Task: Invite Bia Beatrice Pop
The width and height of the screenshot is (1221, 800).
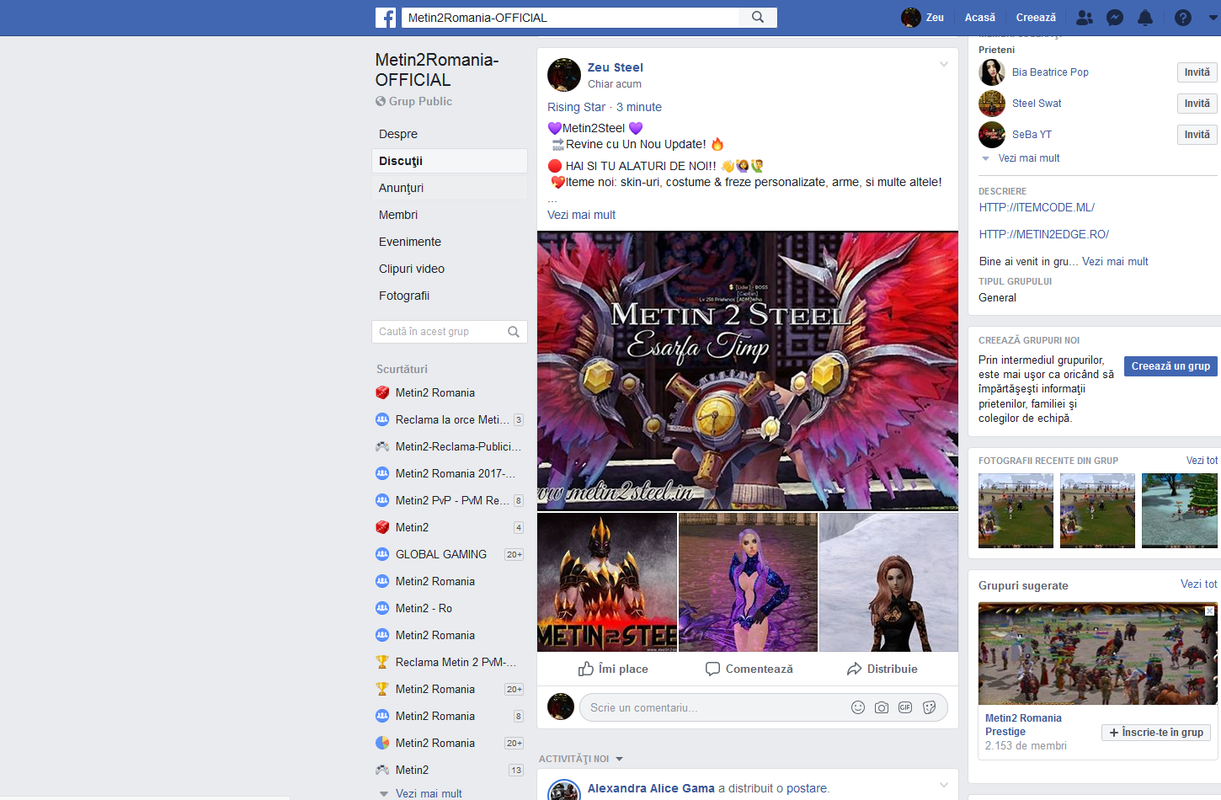Action: click(x=1197, y=72)
